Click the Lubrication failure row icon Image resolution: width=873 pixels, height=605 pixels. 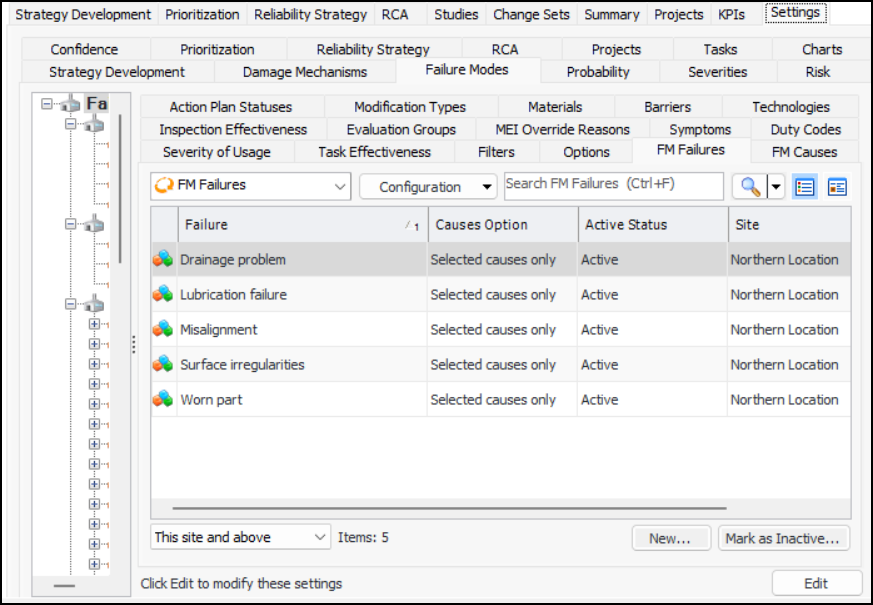tap(163, 295)
